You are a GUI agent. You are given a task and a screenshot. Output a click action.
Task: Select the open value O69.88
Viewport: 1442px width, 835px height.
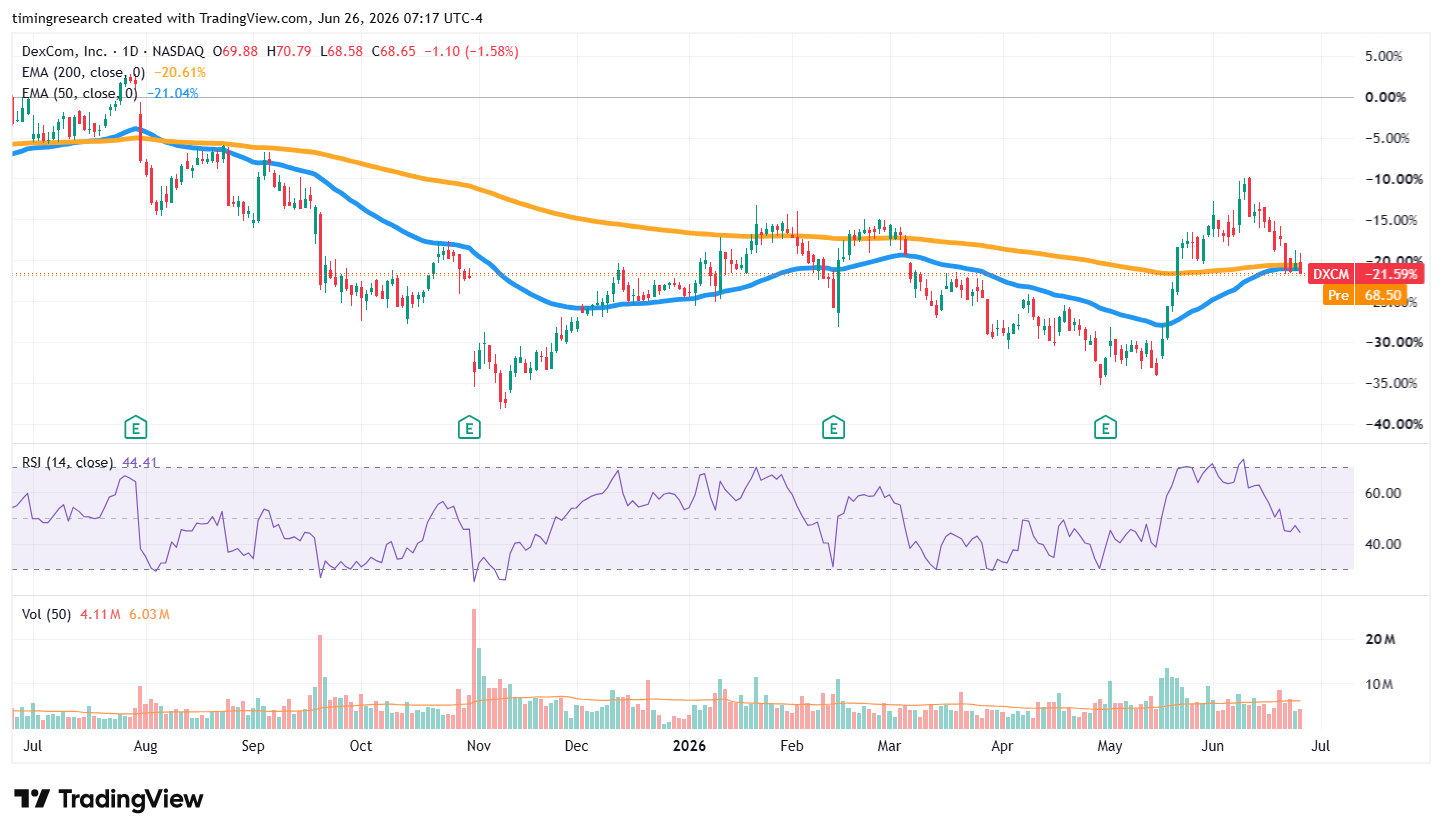click(236, 51)
